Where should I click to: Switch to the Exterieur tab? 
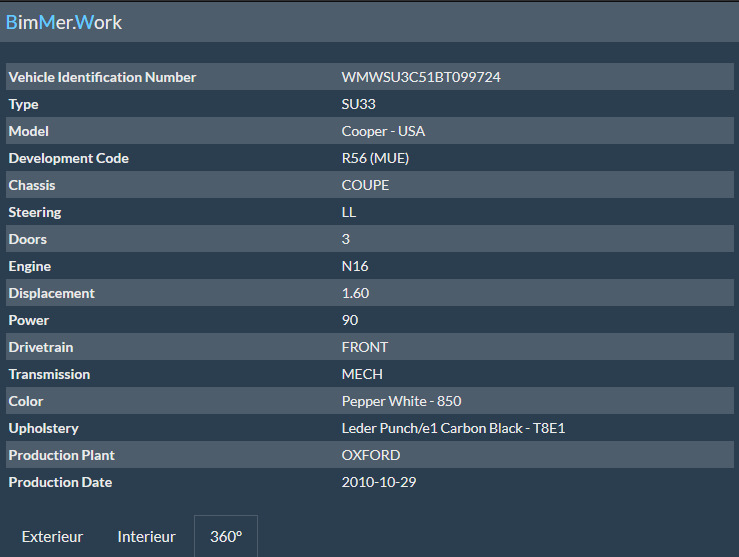(52, 537)
